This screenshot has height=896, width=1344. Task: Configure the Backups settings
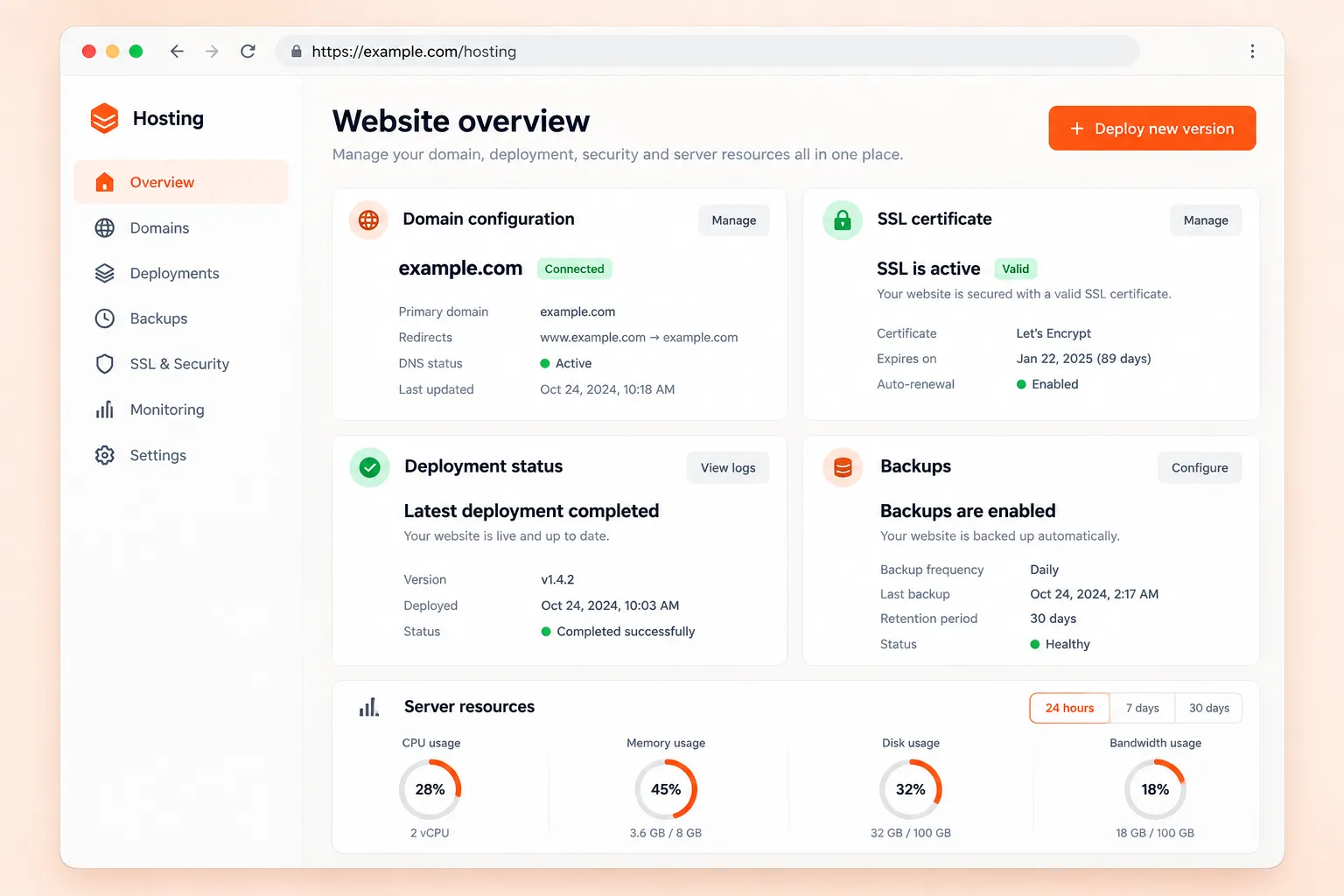(1200, 468)
